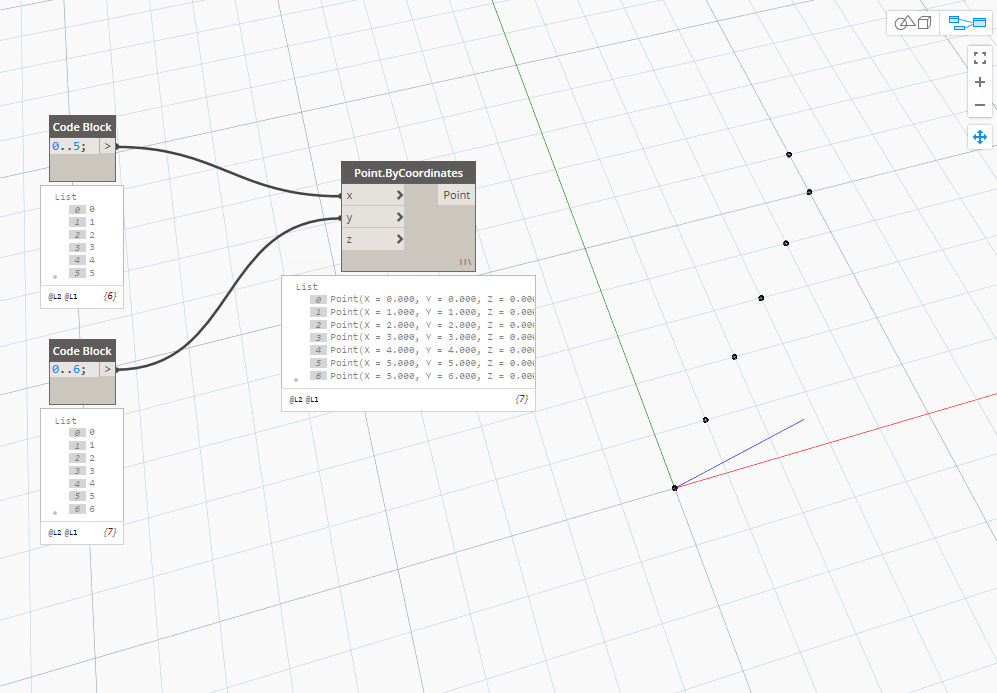
Task: Select the pan navigation icon
Action: click(x=979, y=137)
